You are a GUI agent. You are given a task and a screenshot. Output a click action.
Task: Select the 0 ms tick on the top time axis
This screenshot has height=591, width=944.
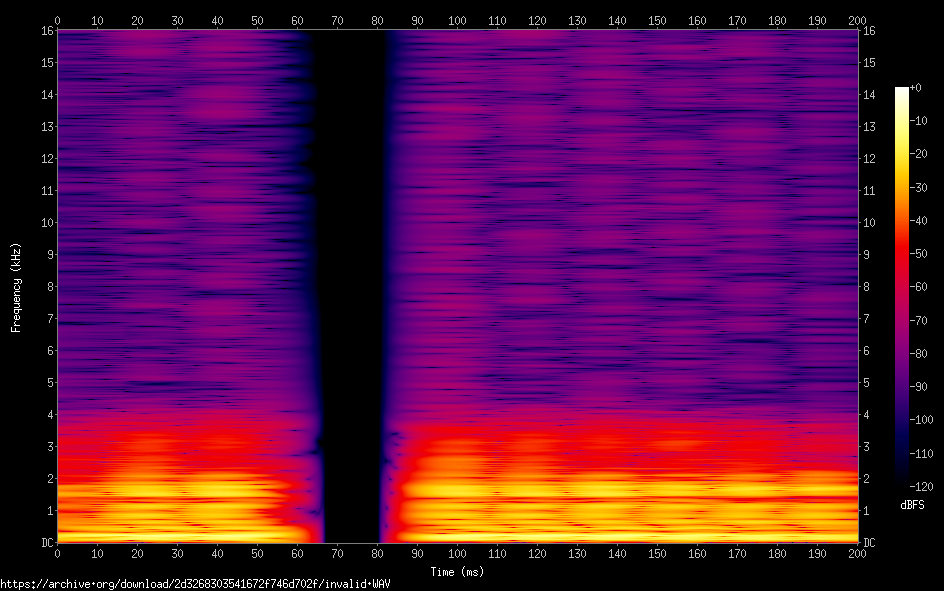[x=58, y=19]
